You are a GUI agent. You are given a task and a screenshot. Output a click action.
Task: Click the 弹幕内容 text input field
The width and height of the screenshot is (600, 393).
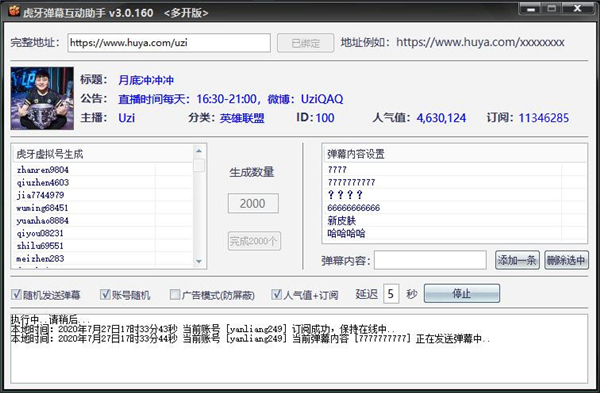pyautogui.click(x=430, y=260)
